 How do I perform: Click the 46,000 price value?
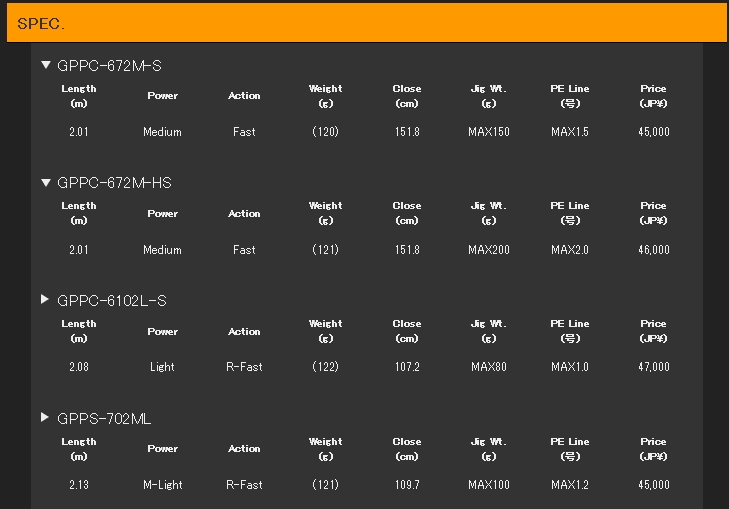pyautogui.click(x=654, y=250)
